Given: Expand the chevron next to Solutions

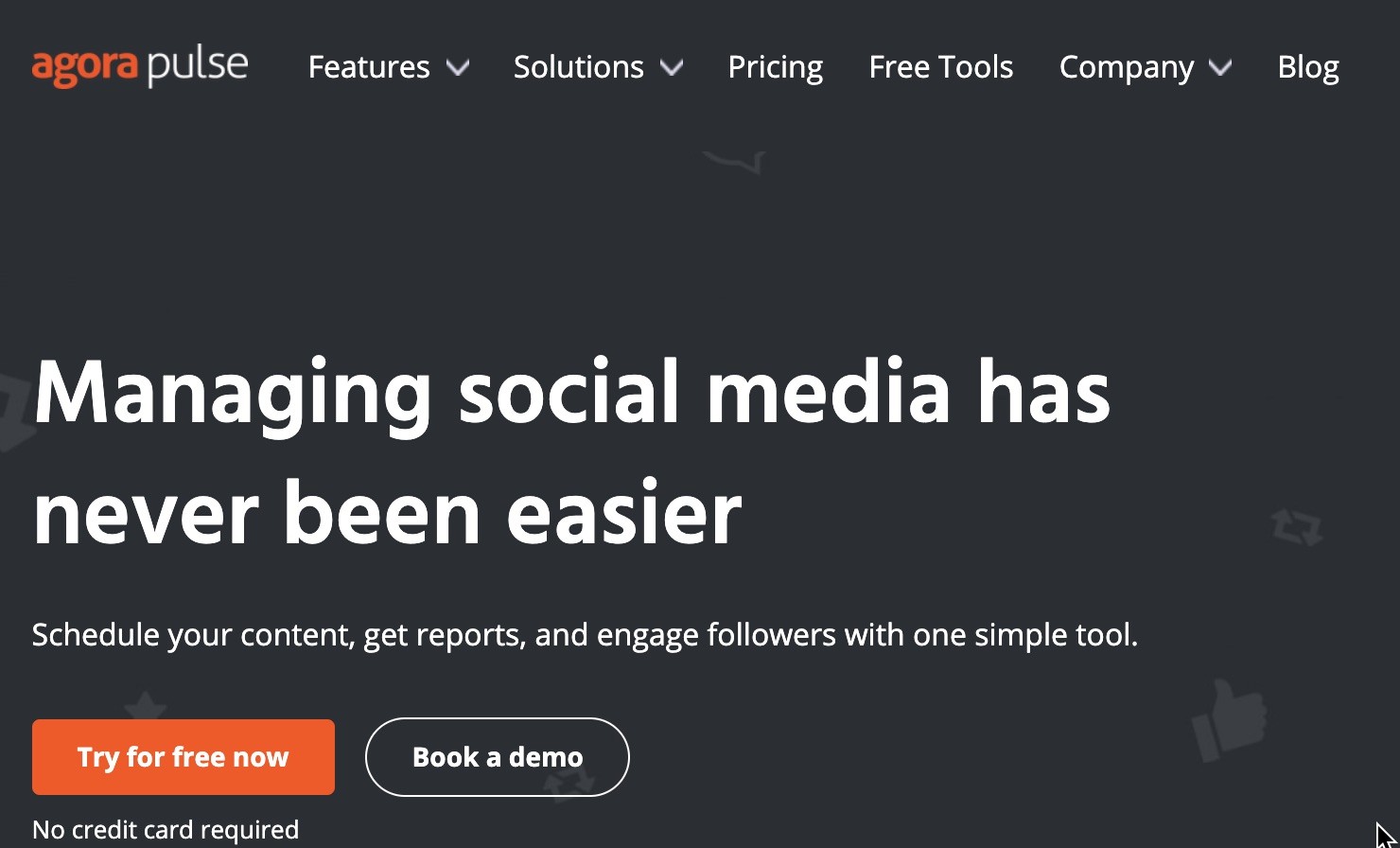Looking at the screenshot, I should click(672, 67).
